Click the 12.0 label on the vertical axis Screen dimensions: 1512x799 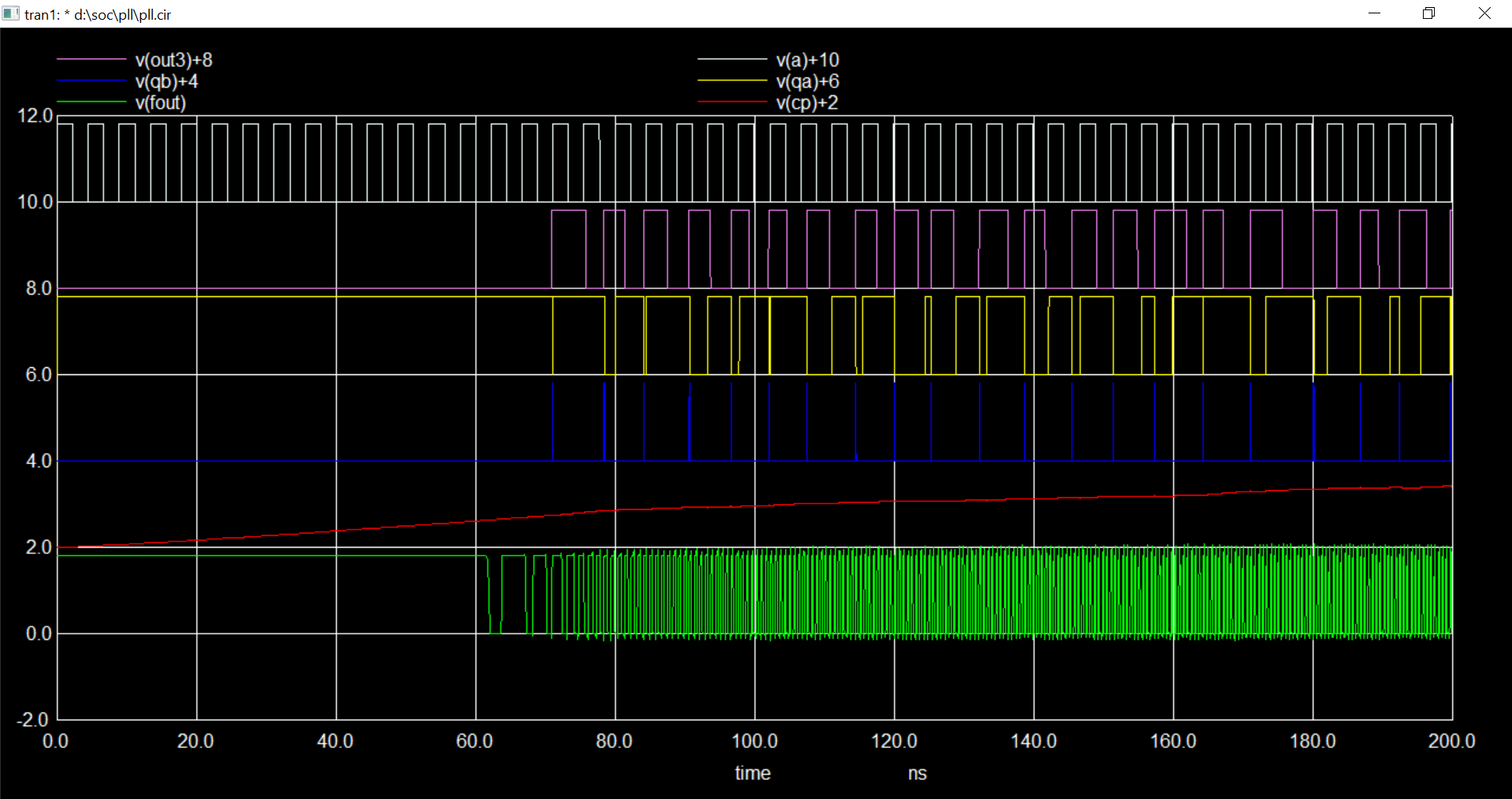[35, 115]
